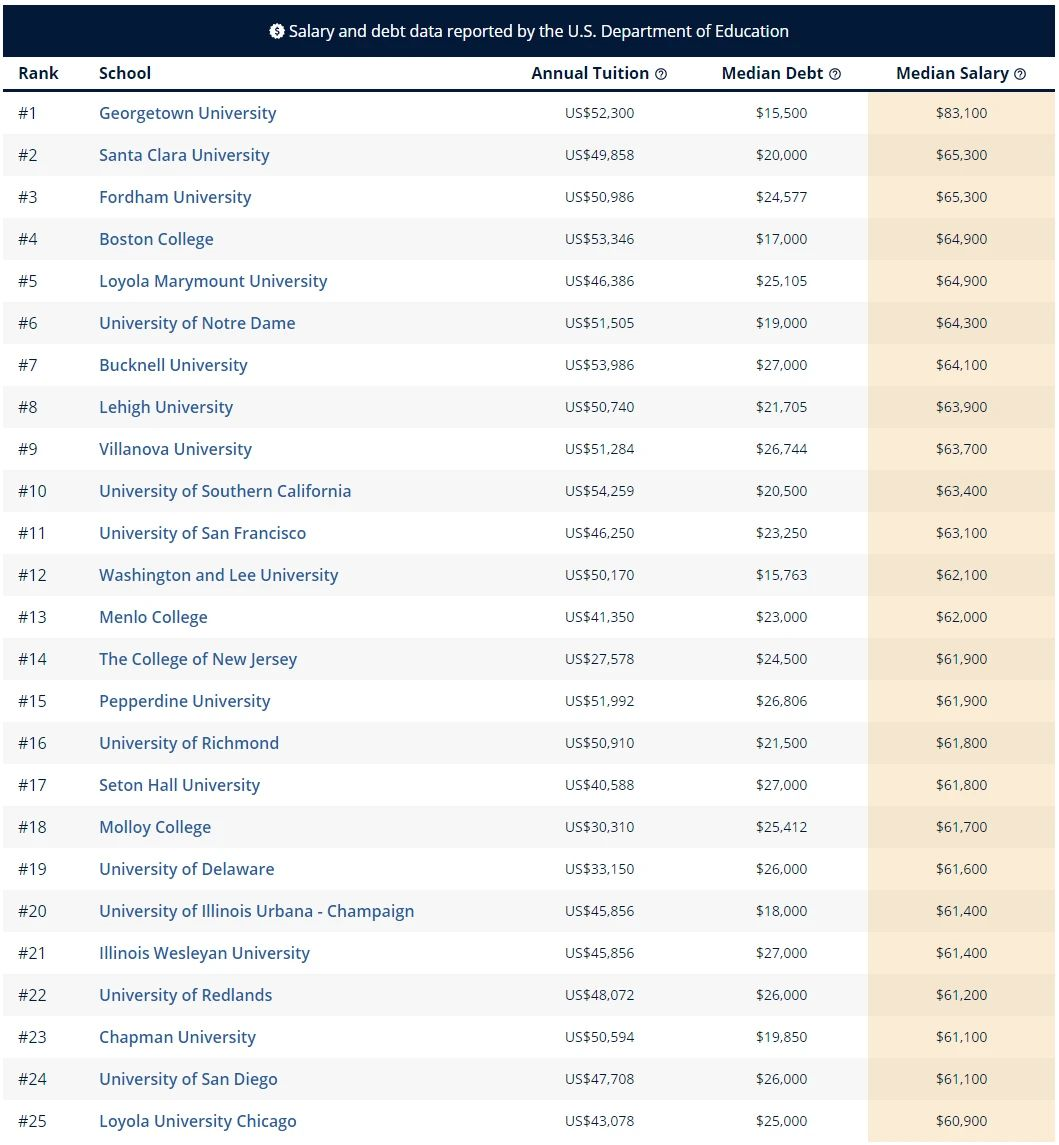Open the Georgetown University link

pyautogui.click(x=187, y=113)
